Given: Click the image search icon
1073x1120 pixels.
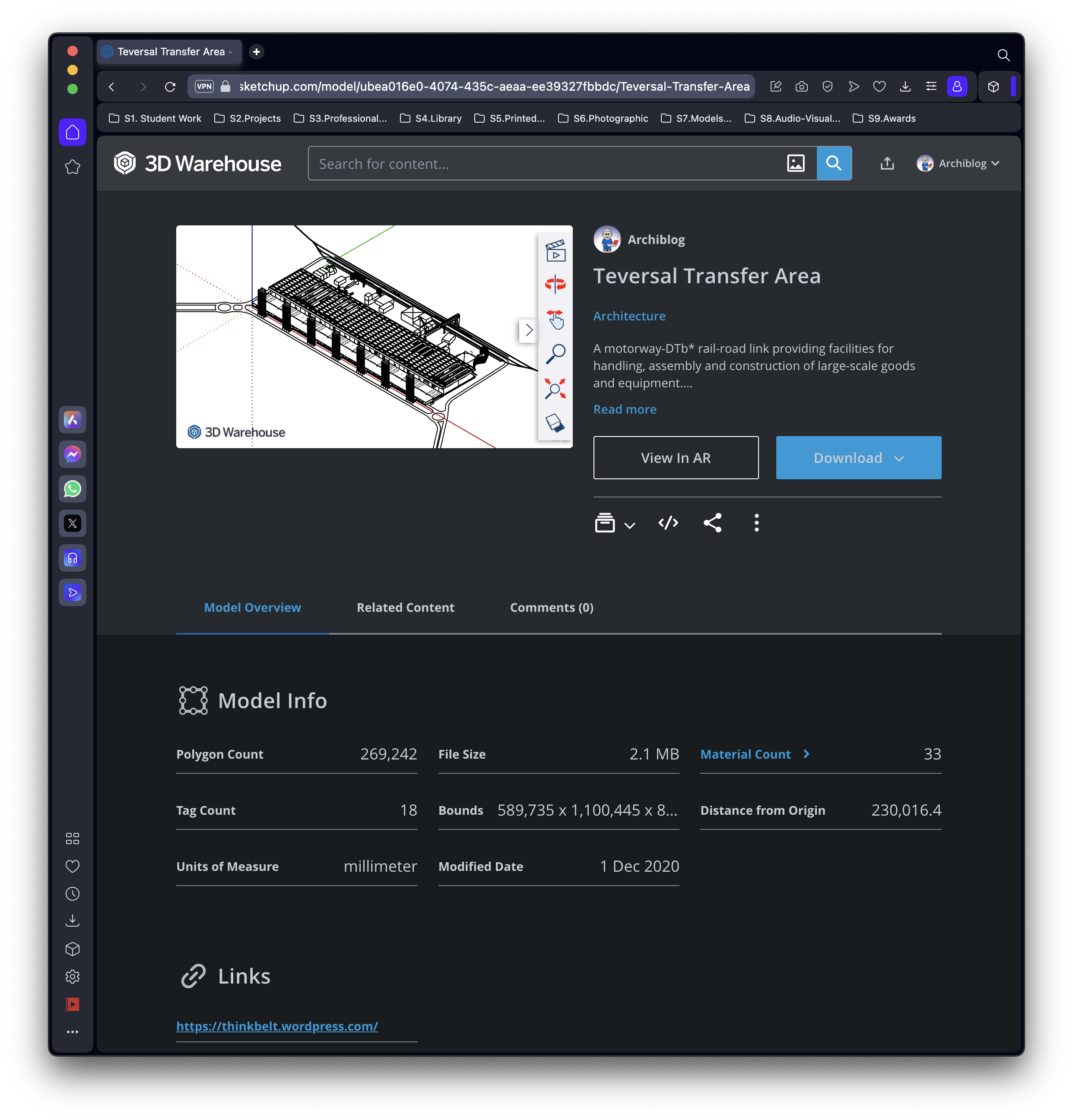Looking at the screenshot, I should pos(797,163).
